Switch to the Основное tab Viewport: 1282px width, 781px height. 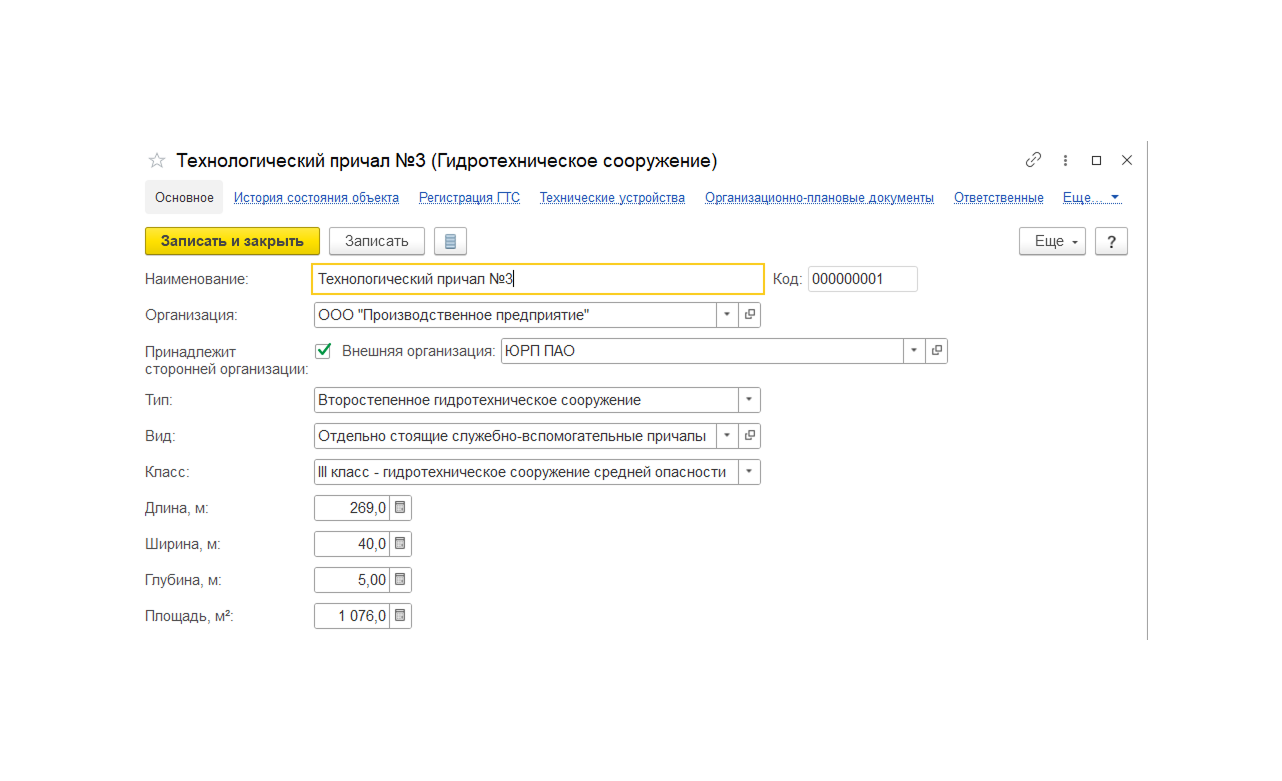pos(184,198)
